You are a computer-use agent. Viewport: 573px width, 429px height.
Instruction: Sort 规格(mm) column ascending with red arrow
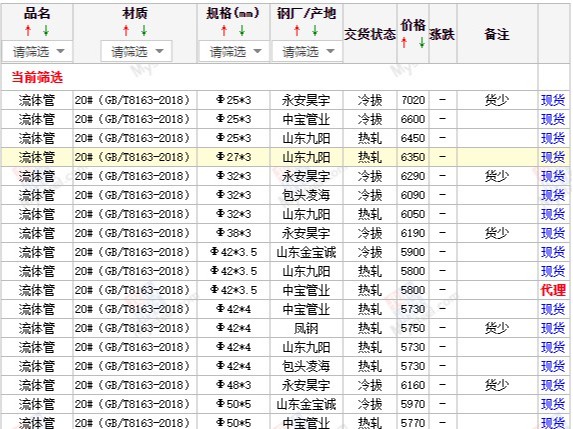tap(224, 31)
